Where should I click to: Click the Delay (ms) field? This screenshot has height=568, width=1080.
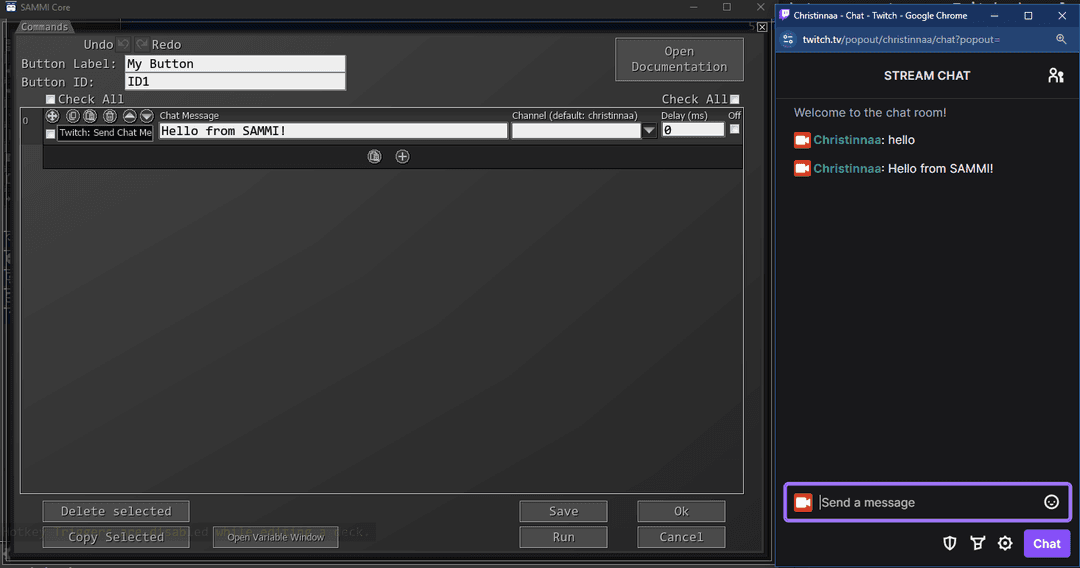click(693, 129)
